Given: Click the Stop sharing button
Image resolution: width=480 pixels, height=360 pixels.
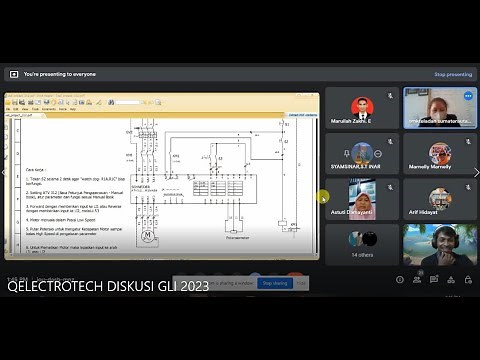Looking at the screenshot, I should pos(275,283).
